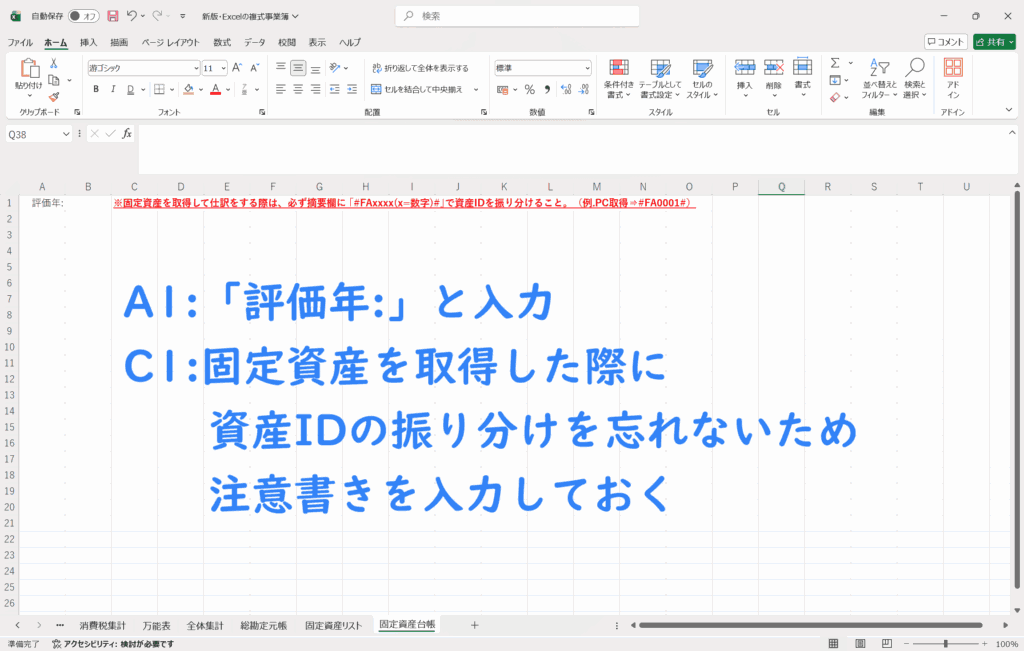The height and width of the screenshot is (651, 1024).
Task: Click the AutoSum sigma icon
Action: [835, 63]
